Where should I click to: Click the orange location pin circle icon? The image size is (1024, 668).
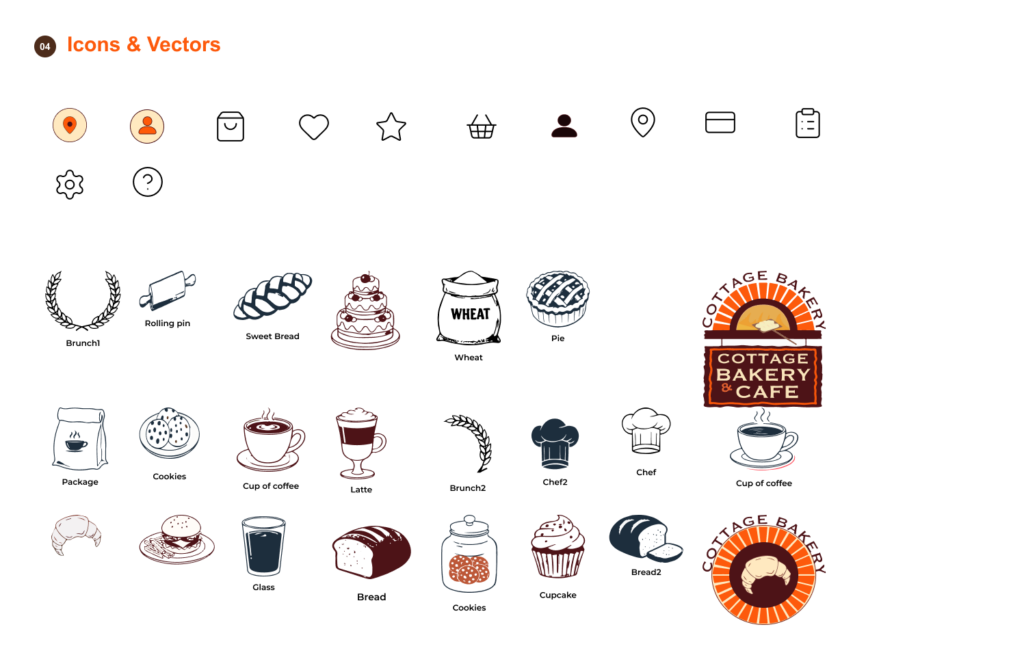tap(70, 125)
